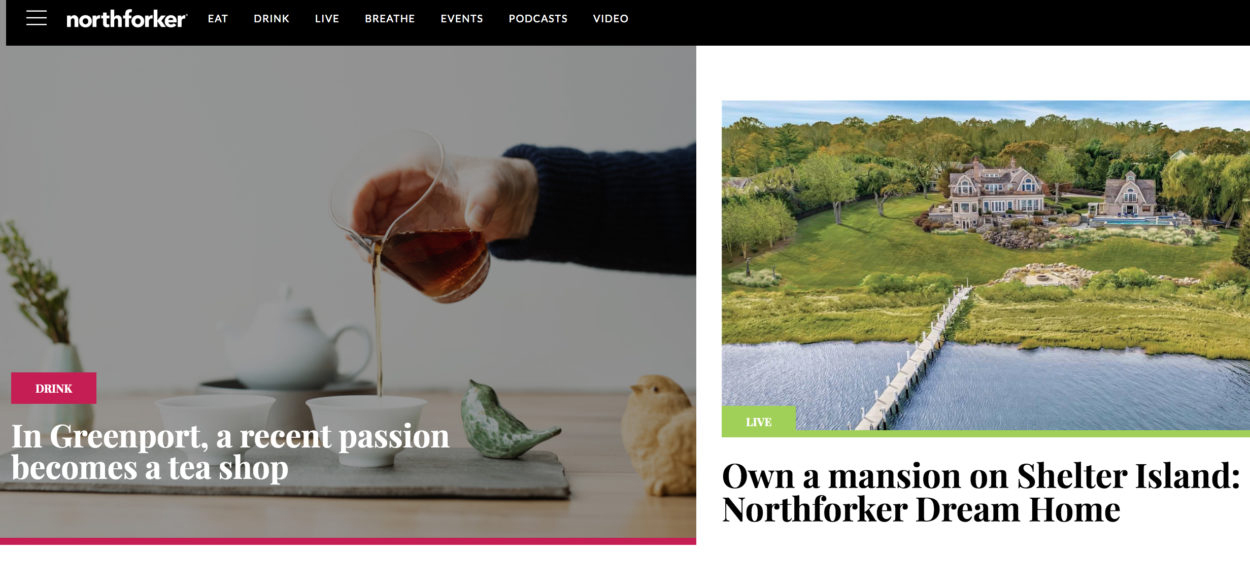
Task: Open Shelter Island mansion Dream Home headline
Action: pyautogui.click(x=981, y=492)
